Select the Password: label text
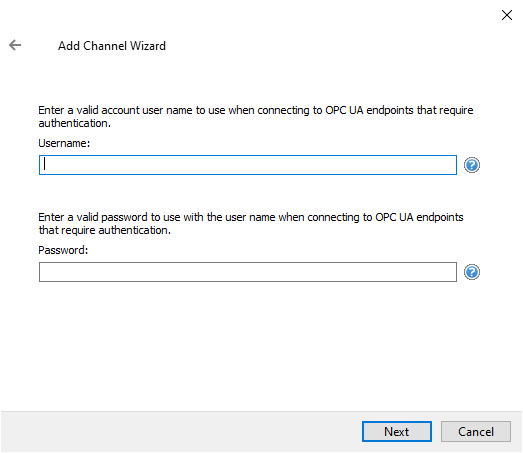Image resolution: width=523 pixels, height=453 pixels. tap(63, 250)
